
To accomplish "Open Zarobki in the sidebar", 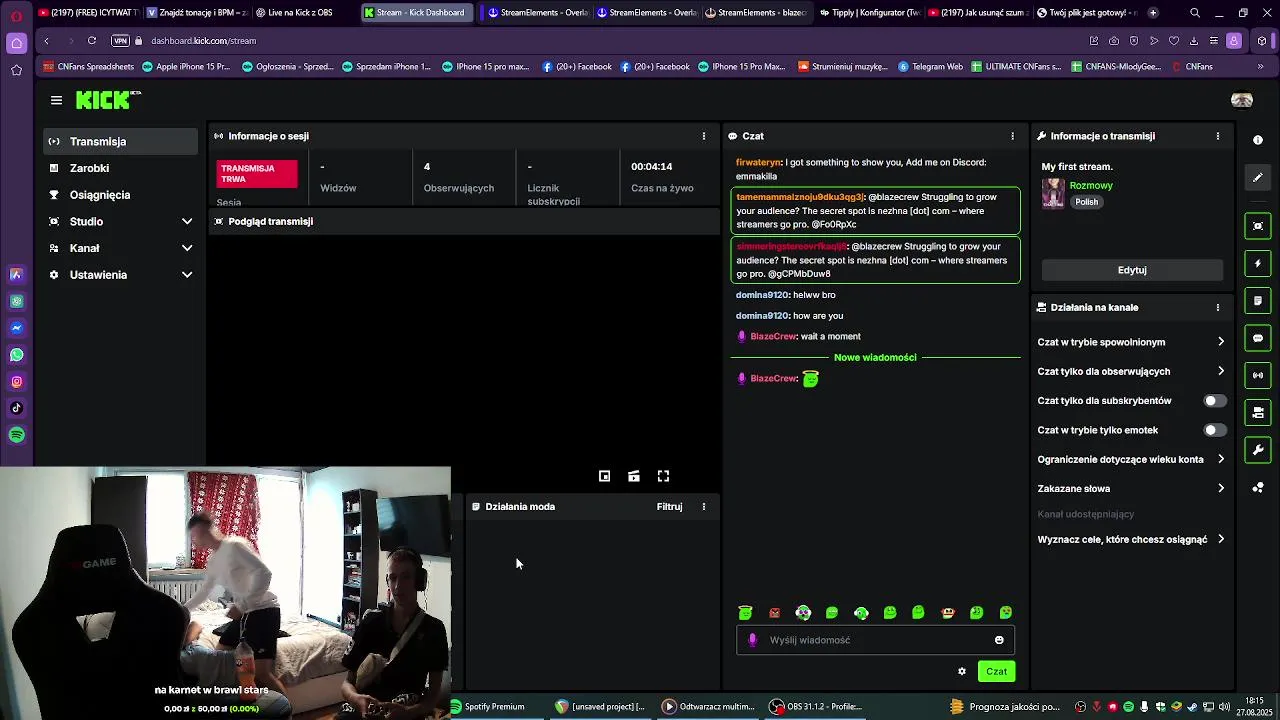I will (120, 168).
